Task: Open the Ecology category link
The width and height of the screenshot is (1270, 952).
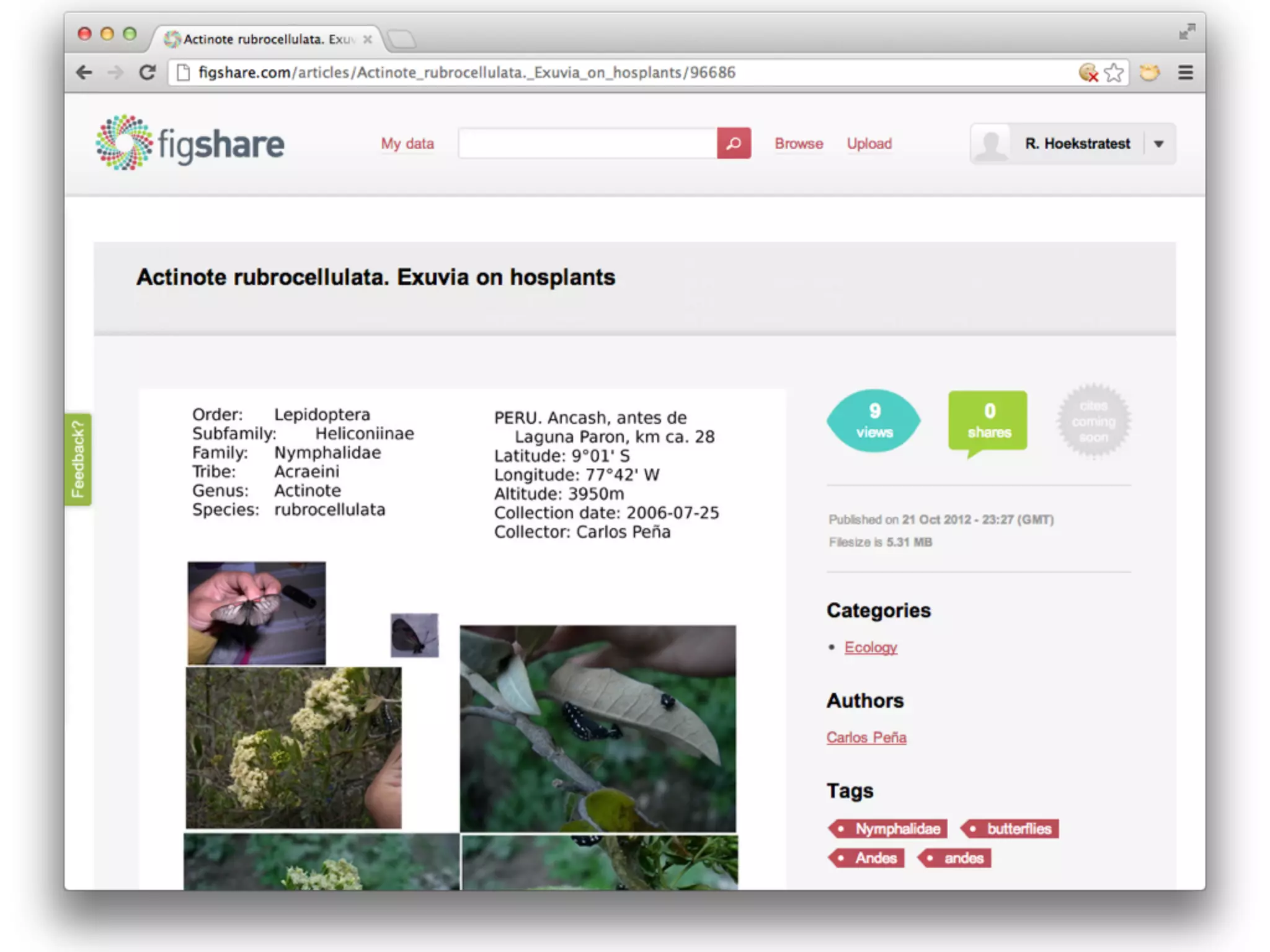Action: 871,647
